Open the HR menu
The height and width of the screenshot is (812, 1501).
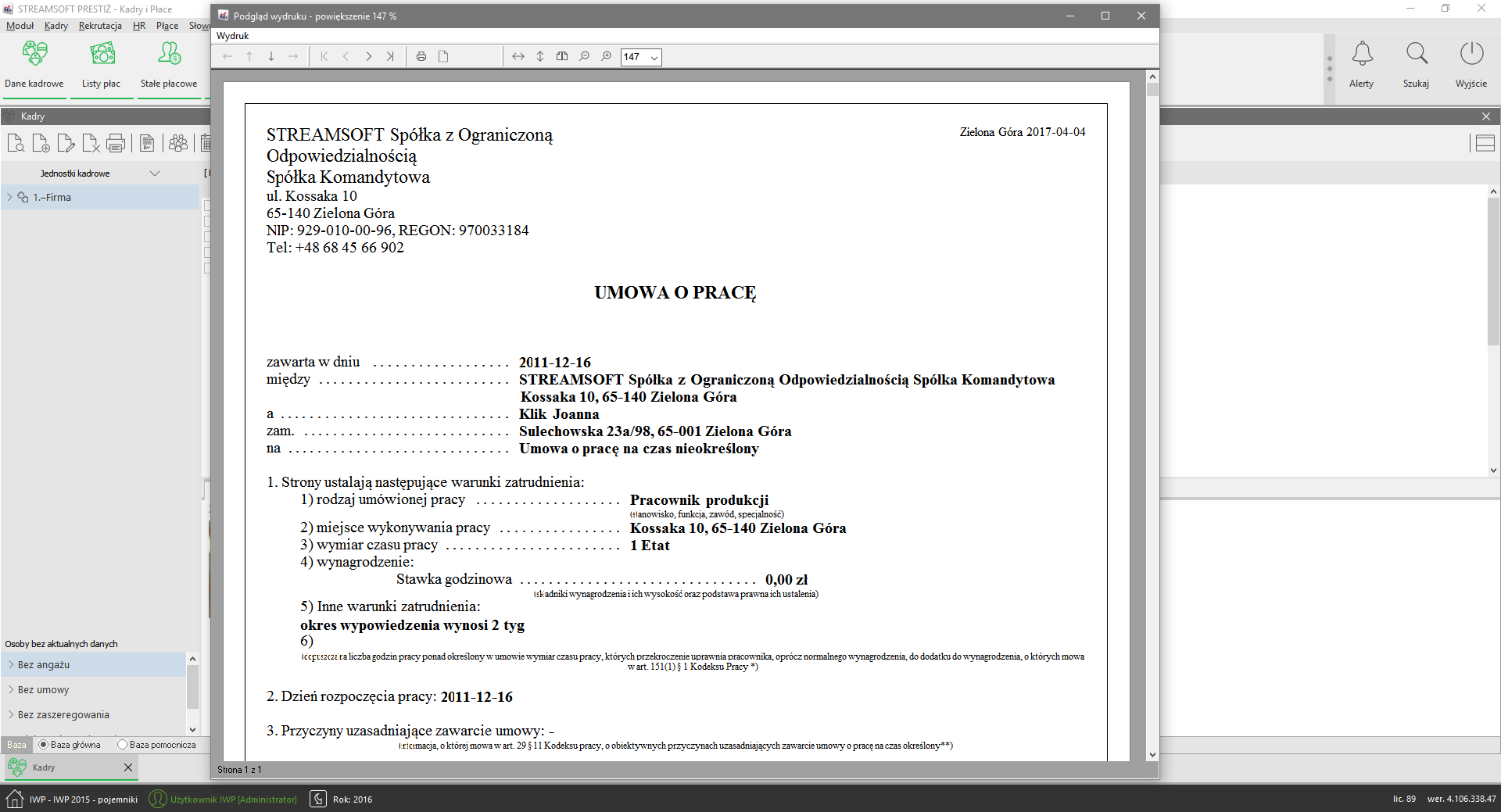coord(139,26)
